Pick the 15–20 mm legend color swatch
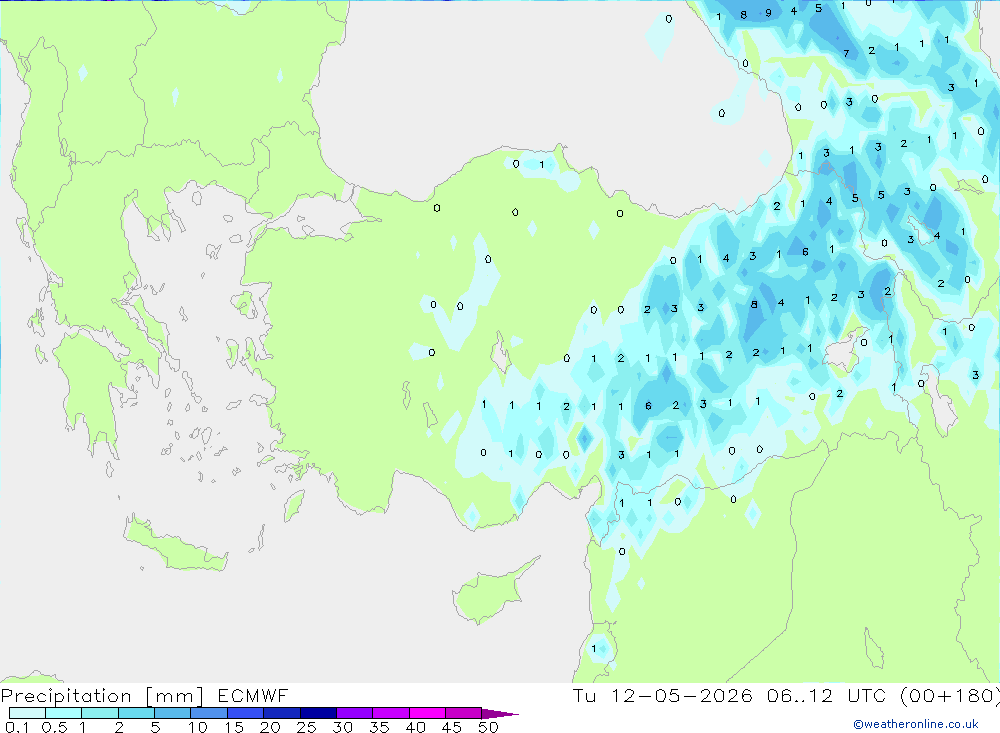This screenshot has width=1000, height=733. pyautogui.click(x=246, y=713)
